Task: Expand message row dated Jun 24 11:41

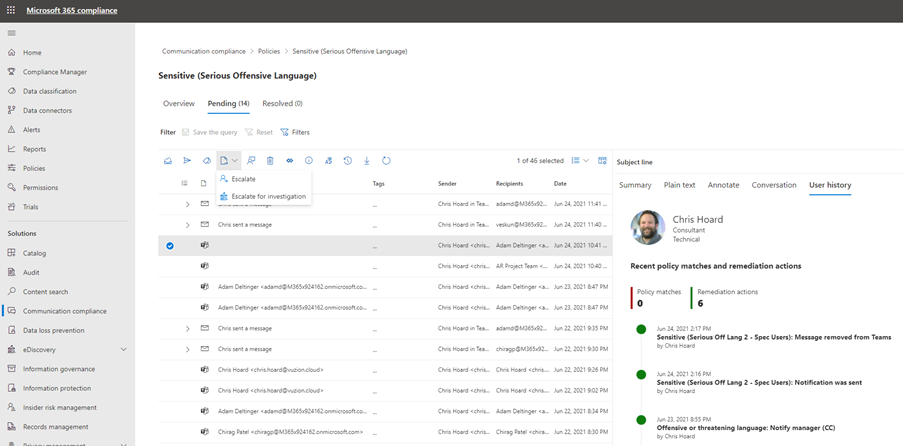Action: (187, 204)
